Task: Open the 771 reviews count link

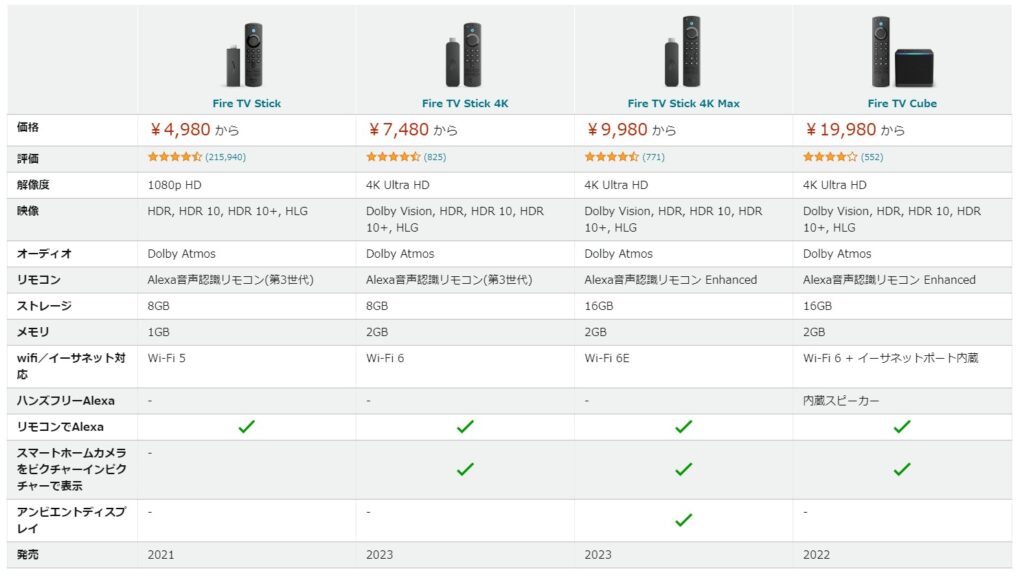Action: [x=653, y=157]
